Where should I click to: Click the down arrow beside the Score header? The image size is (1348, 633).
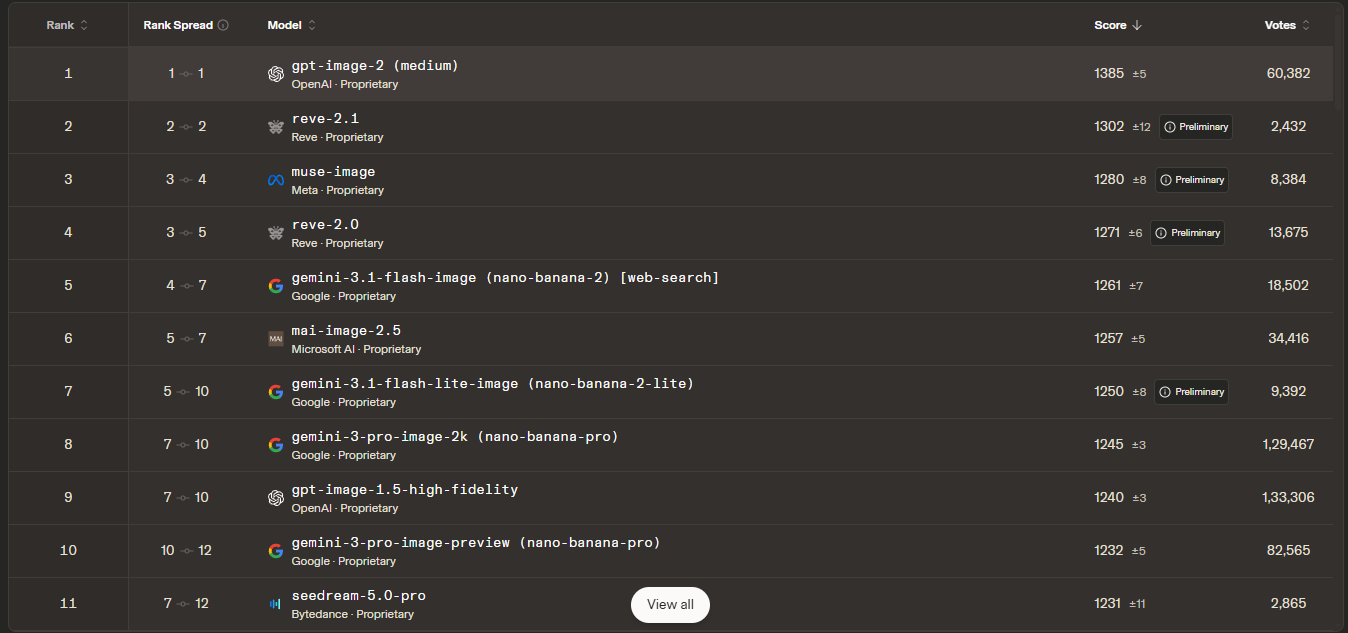coord(1137,25)
